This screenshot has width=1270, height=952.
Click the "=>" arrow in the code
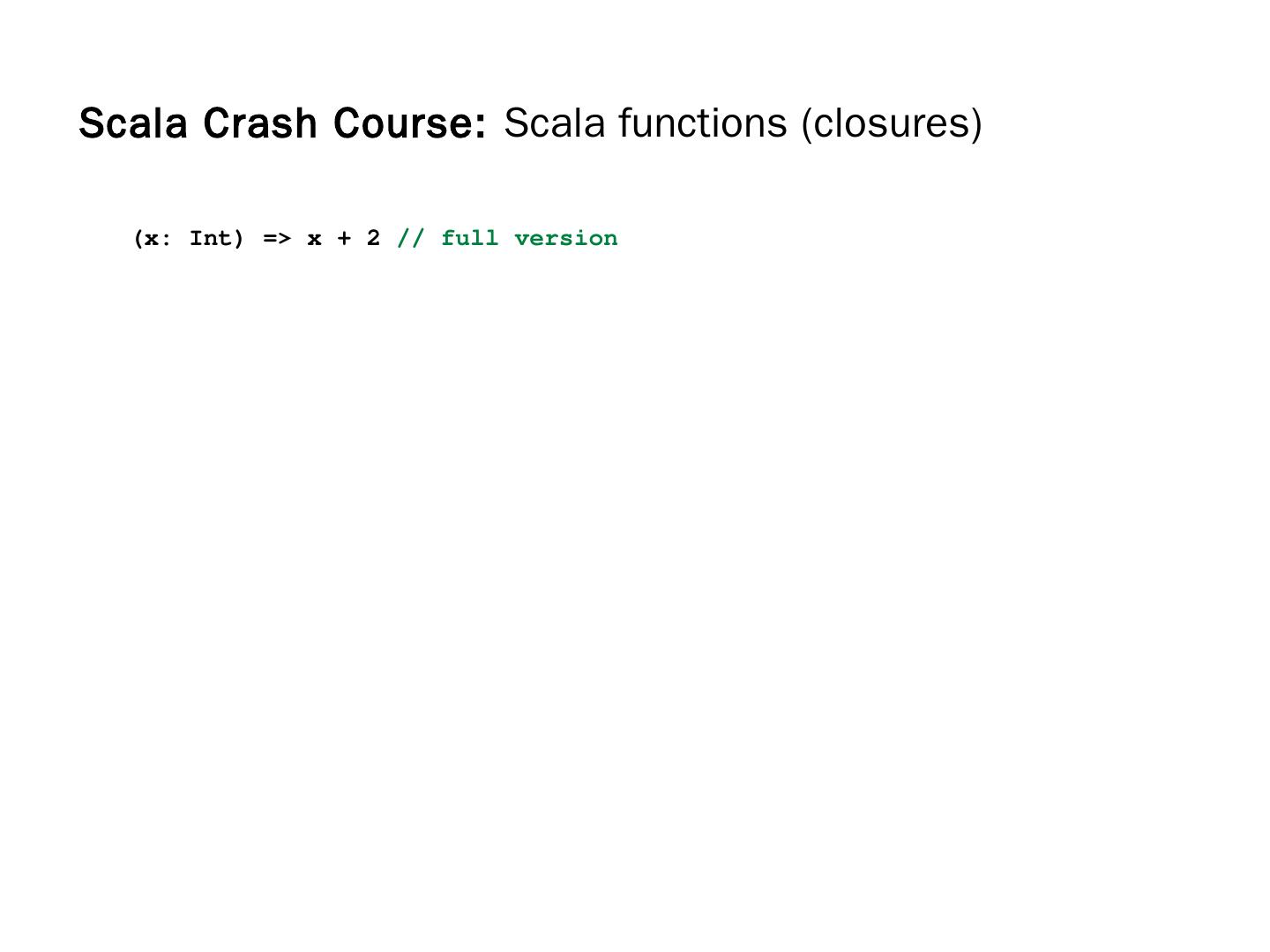click(276, 239)
